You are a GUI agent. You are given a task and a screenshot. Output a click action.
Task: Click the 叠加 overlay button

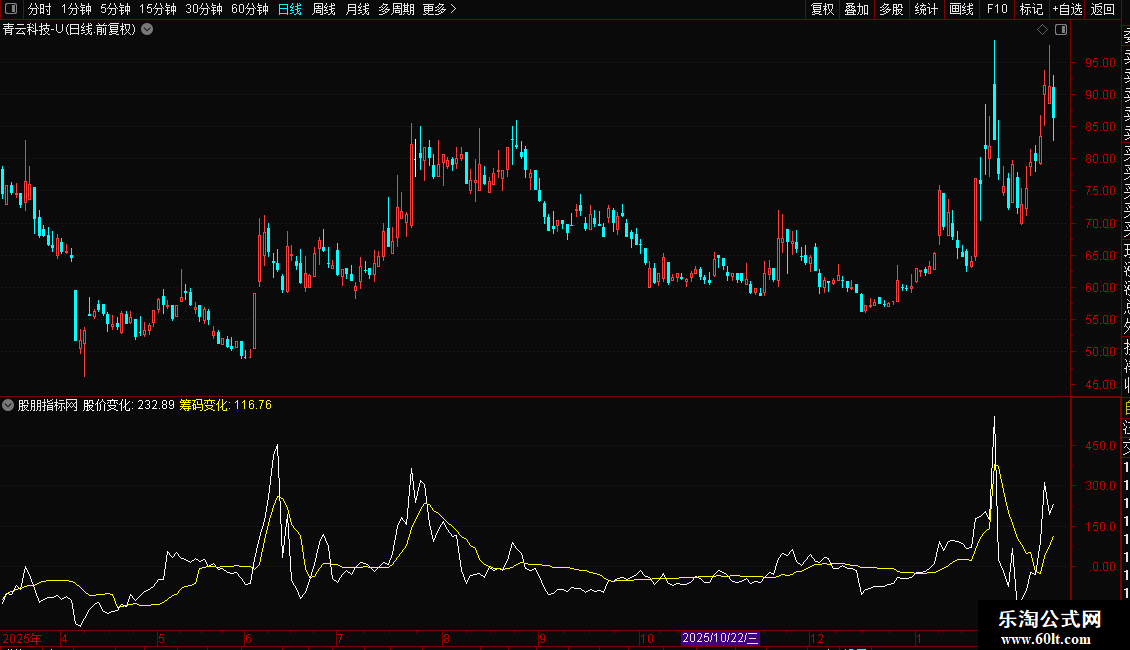857,9
